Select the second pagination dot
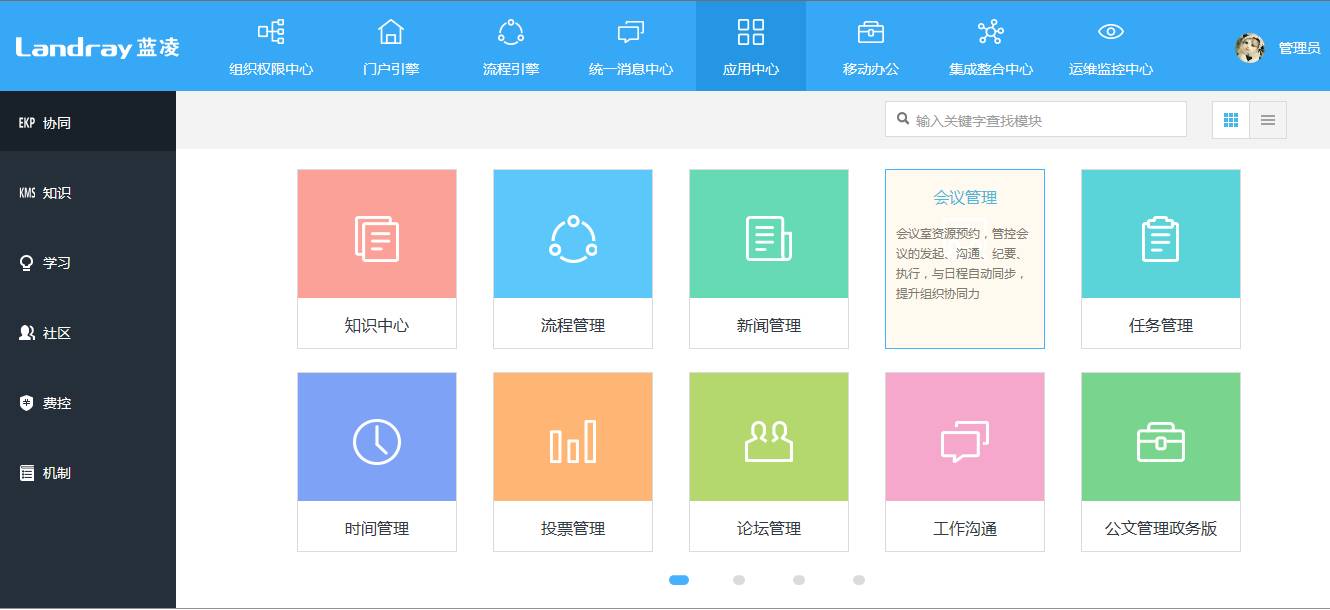The height and width of the screenshot is (610, 1330). click(739, 579)
